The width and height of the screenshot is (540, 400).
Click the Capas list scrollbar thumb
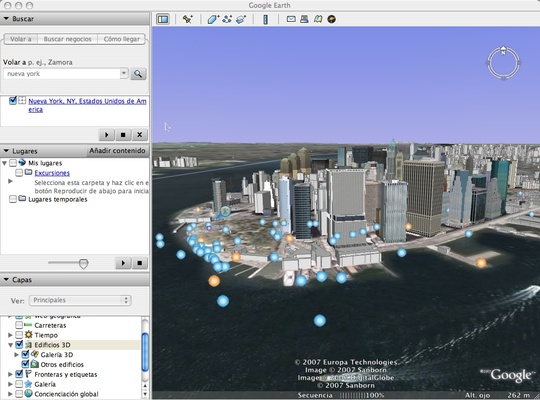click(x=145, y=351)
